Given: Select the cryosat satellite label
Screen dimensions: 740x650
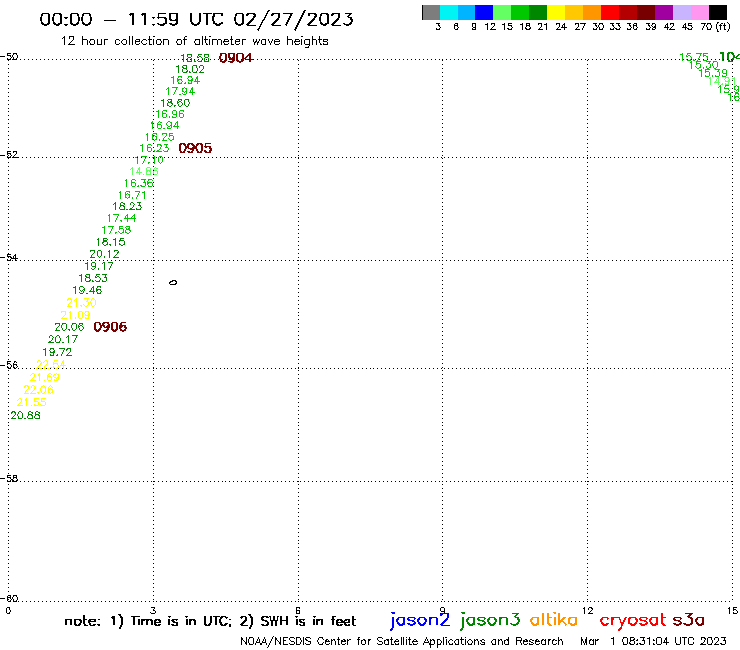Looking at the screenshot, I should (x=632, y=621).
